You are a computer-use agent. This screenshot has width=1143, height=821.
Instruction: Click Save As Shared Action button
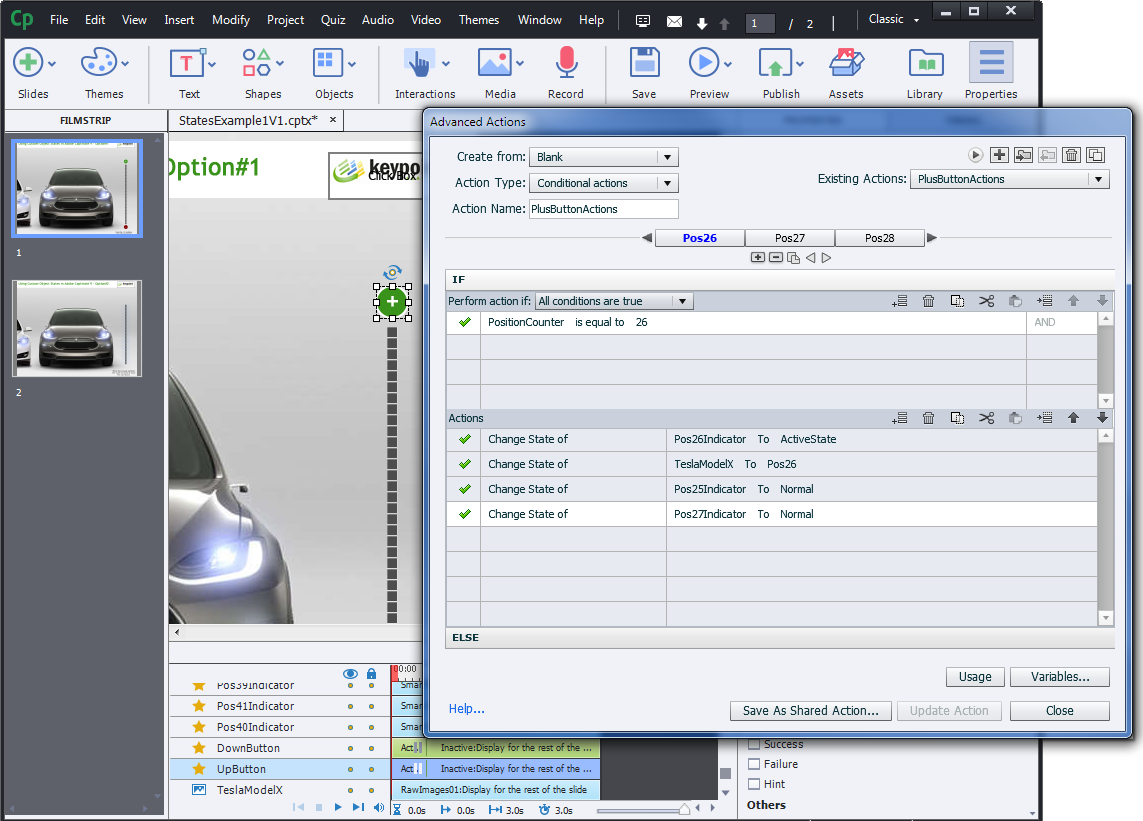(x=810, y=711)
